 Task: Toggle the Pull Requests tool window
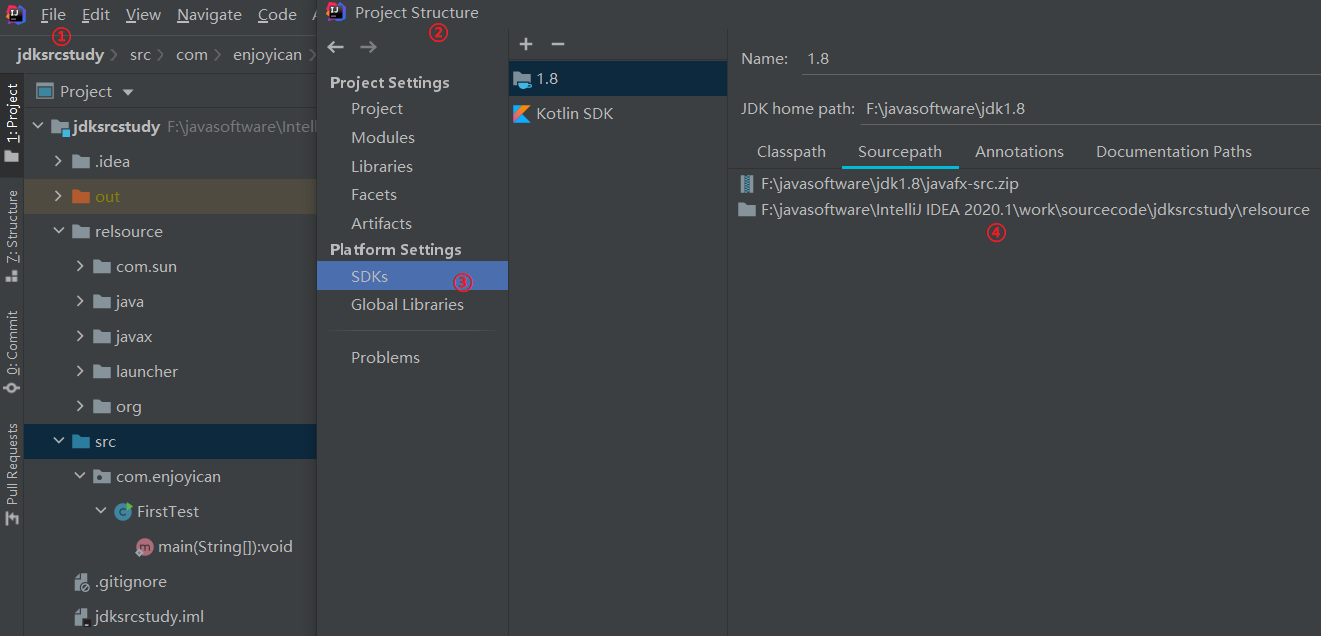[12, 474]
